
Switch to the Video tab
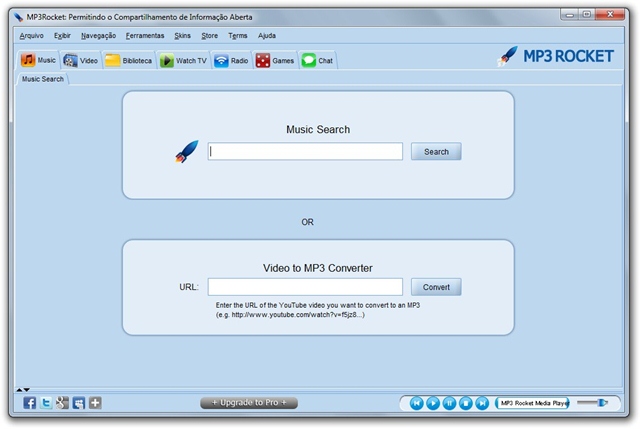(x=80, y=61)
